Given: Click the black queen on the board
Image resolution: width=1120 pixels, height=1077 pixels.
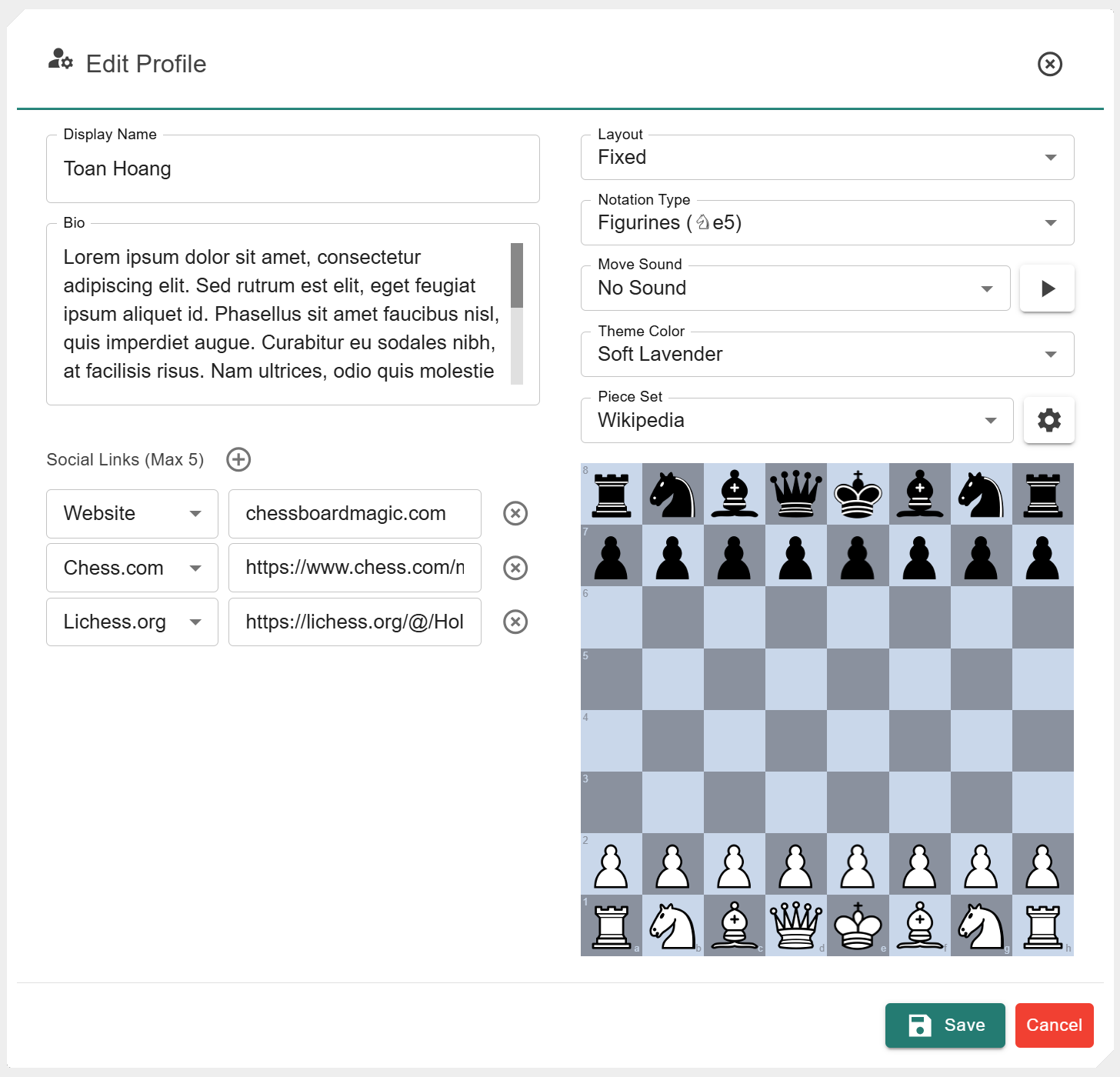Looking at the screenshot, I should point(796,494).
